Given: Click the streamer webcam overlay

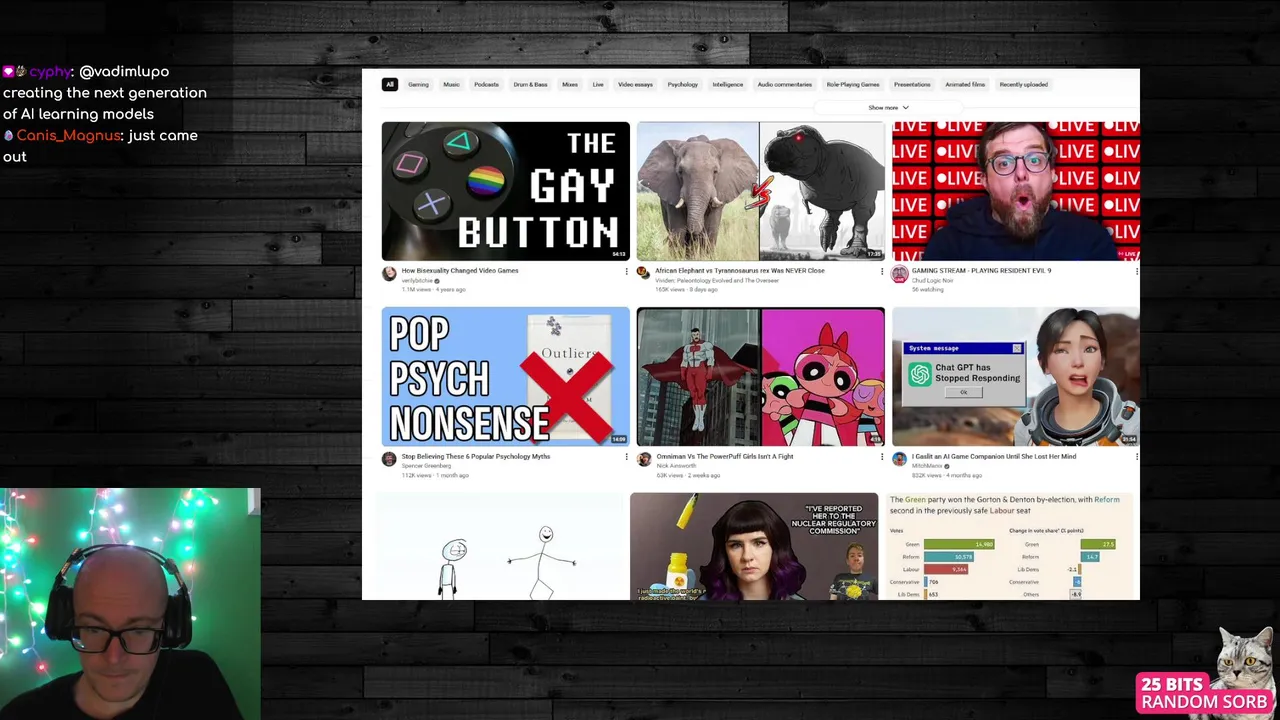Looking at the screenshot, I should [130, 604].
